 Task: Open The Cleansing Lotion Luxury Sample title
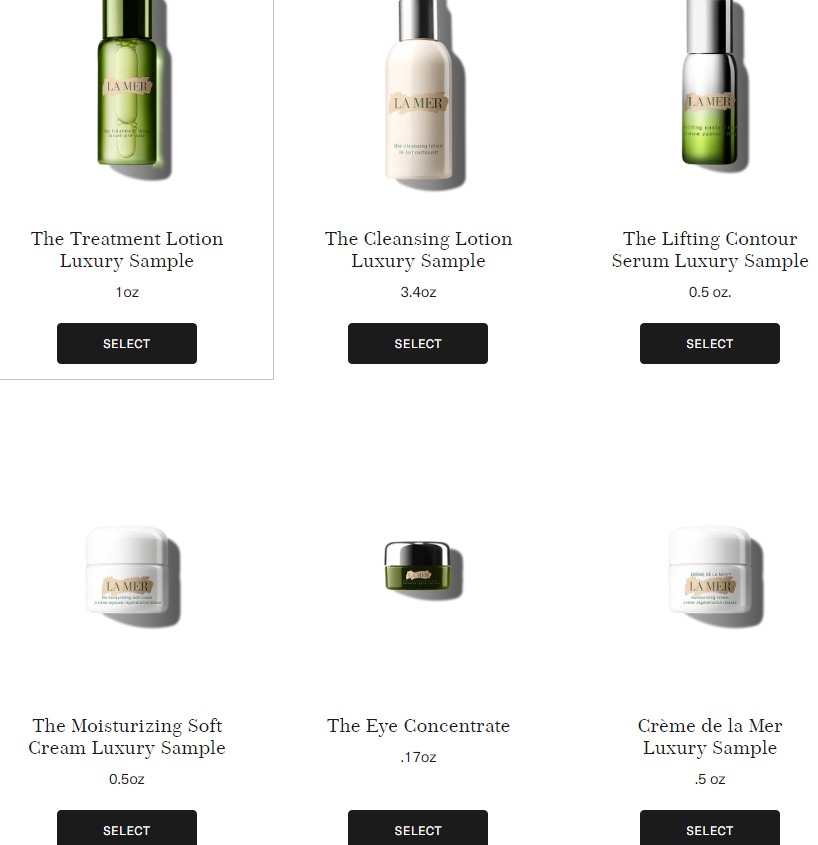(418, 250)
